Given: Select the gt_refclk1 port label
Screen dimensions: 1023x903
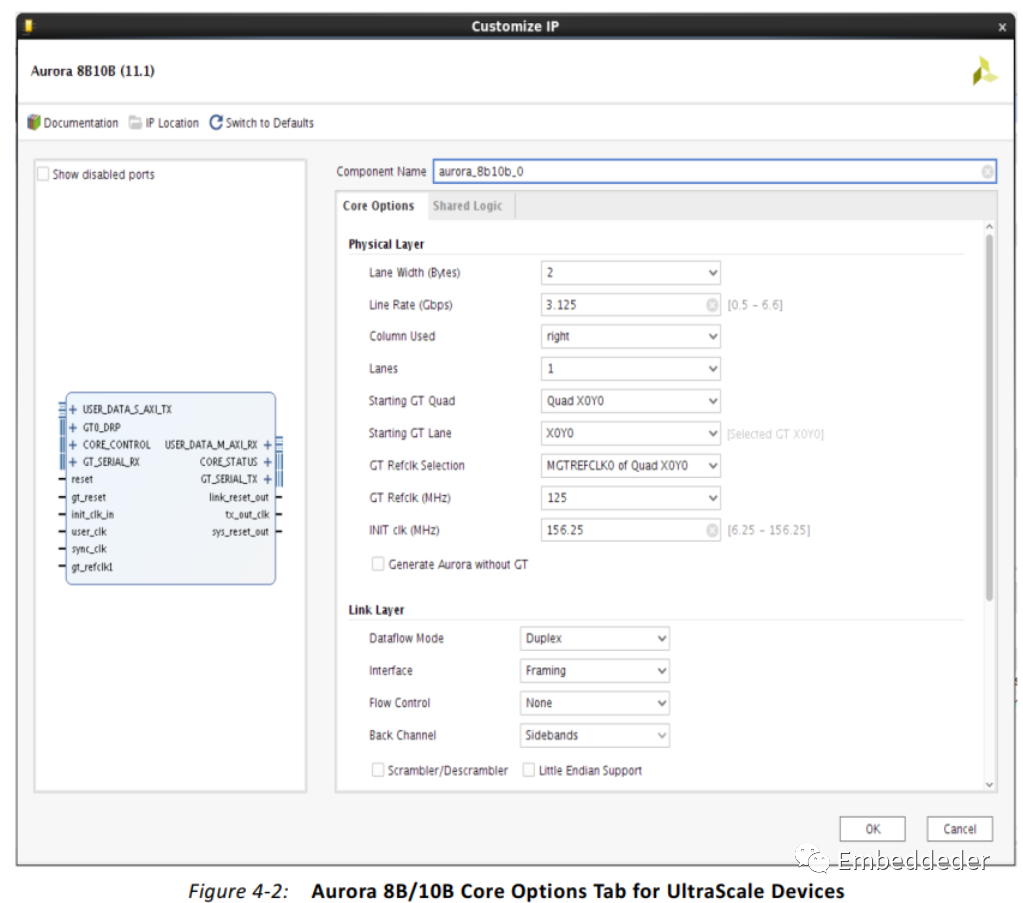Looking at the screenshot, I should (92, 567).
